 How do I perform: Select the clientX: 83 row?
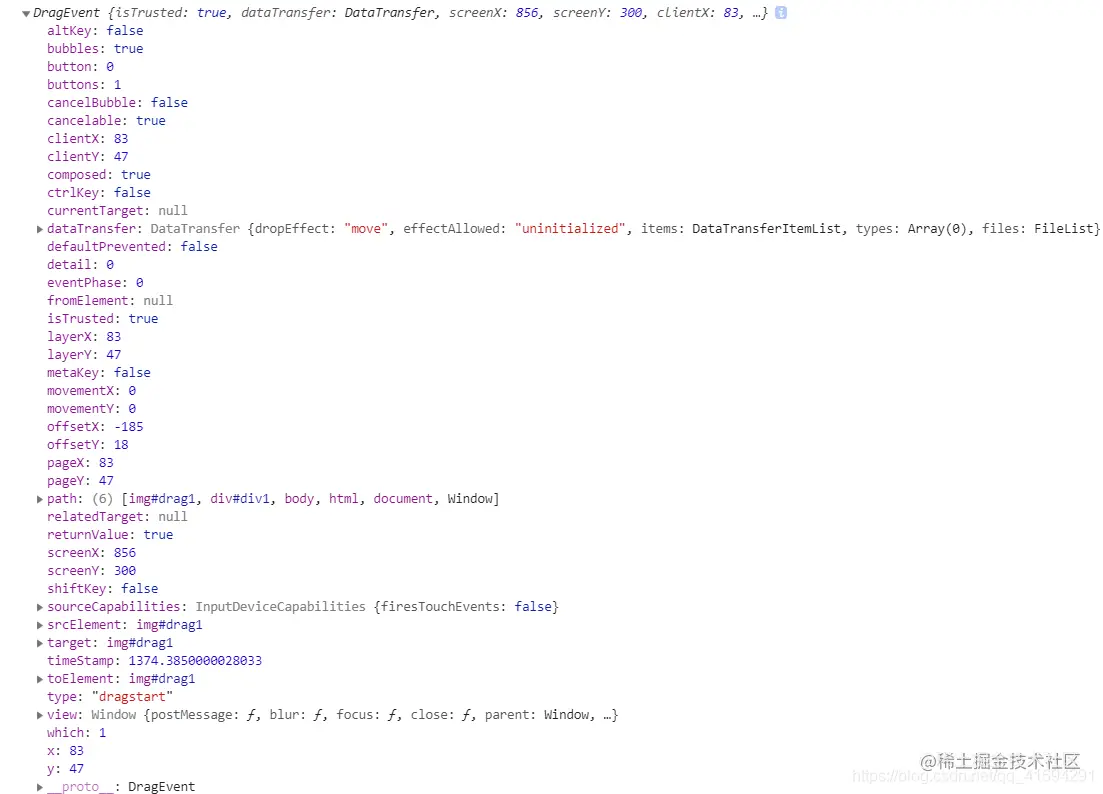pyautogui.click(x=88, y=139)
